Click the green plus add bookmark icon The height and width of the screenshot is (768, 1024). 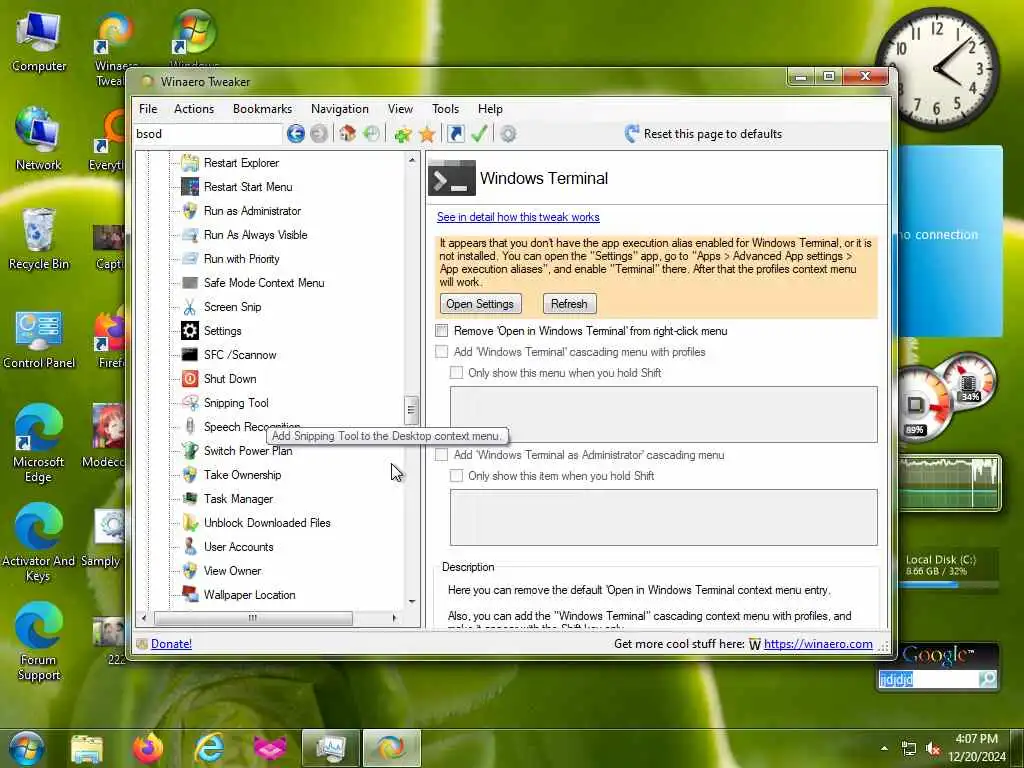point(402,134)
